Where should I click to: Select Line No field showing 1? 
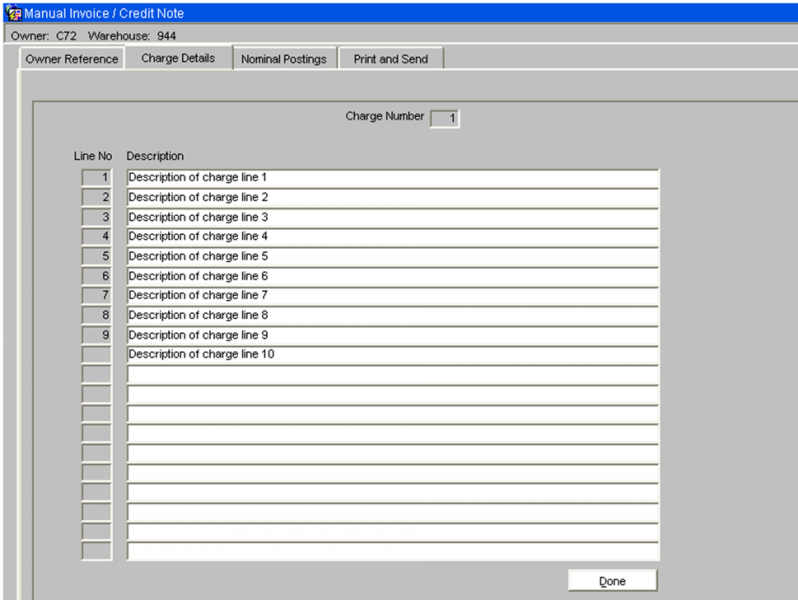97,178
